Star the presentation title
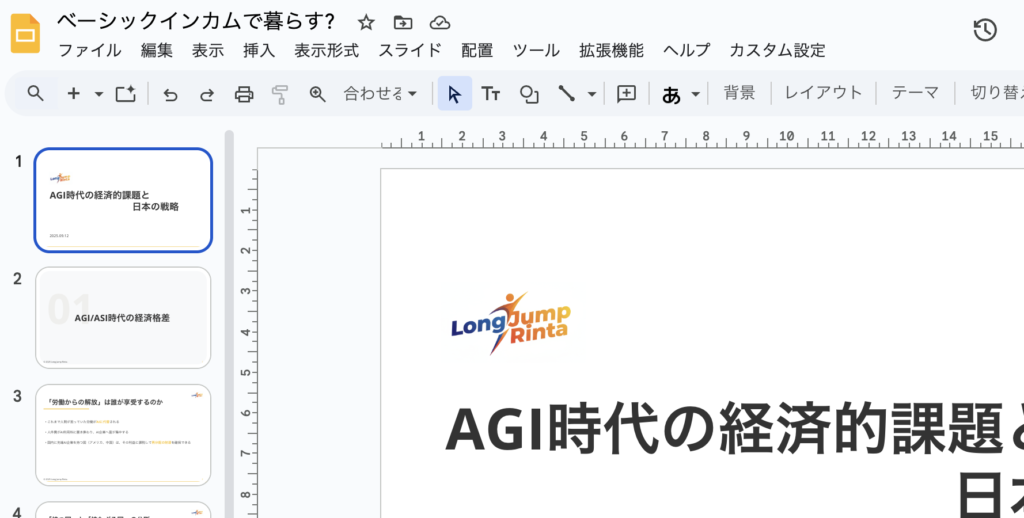The width and height of the screenshot is (1024, 518). [366, 22]
